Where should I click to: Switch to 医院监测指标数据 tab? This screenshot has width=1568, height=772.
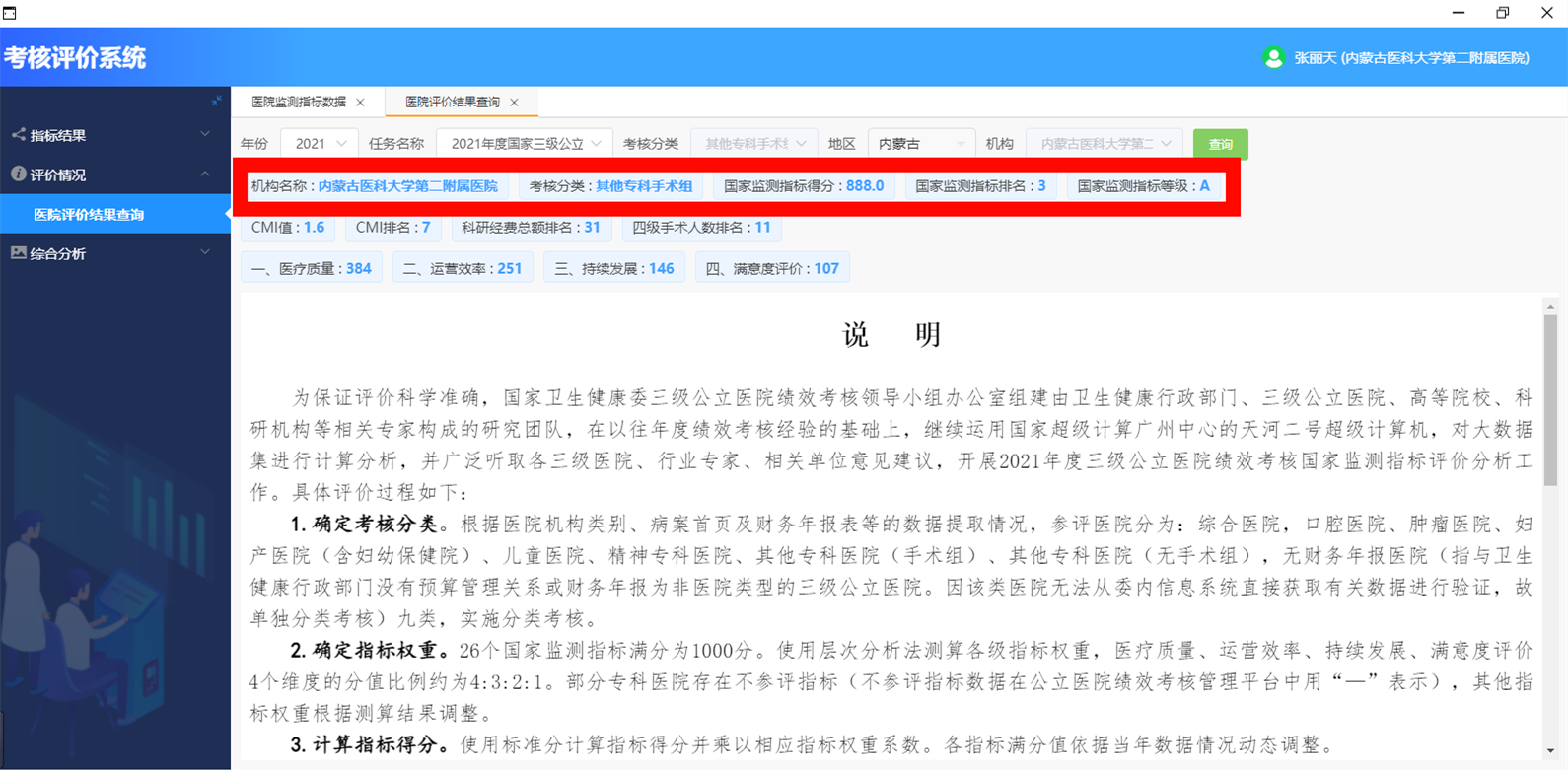299,103
